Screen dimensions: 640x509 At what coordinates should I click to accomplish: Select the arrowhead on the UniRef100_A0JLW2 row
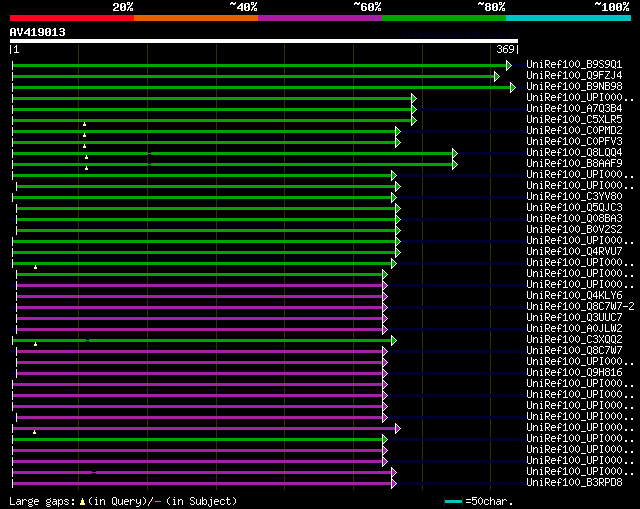[385, 329]
